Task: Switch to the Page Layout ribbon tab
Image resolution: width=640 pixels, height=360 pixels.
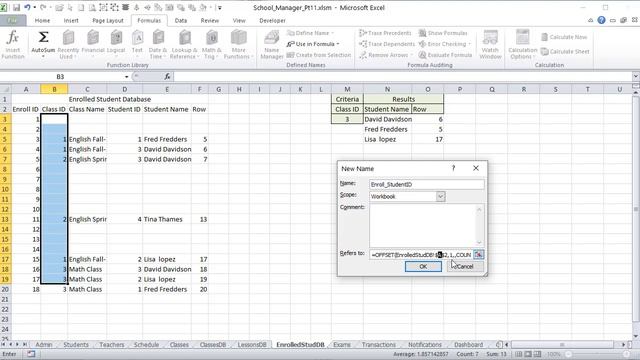Action: 108,20
